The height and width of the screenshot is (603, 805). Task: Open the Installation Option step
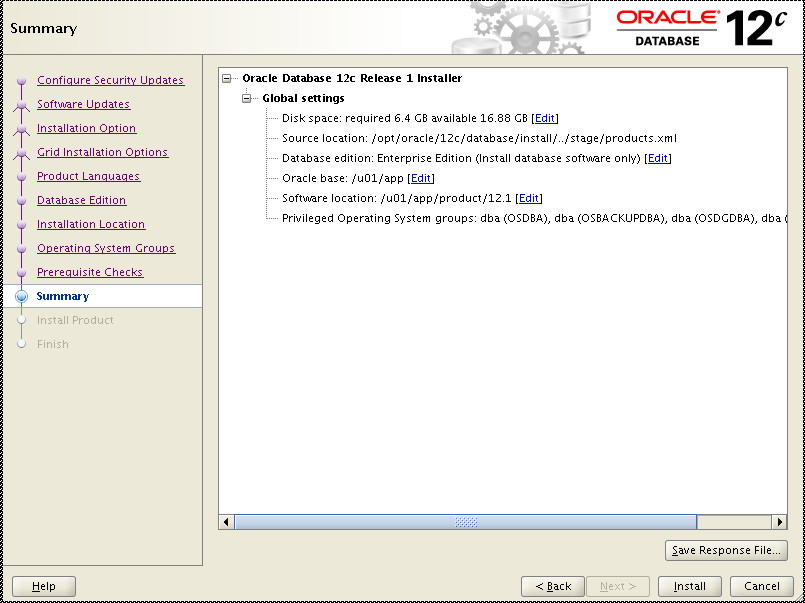(x=86, y=128)
